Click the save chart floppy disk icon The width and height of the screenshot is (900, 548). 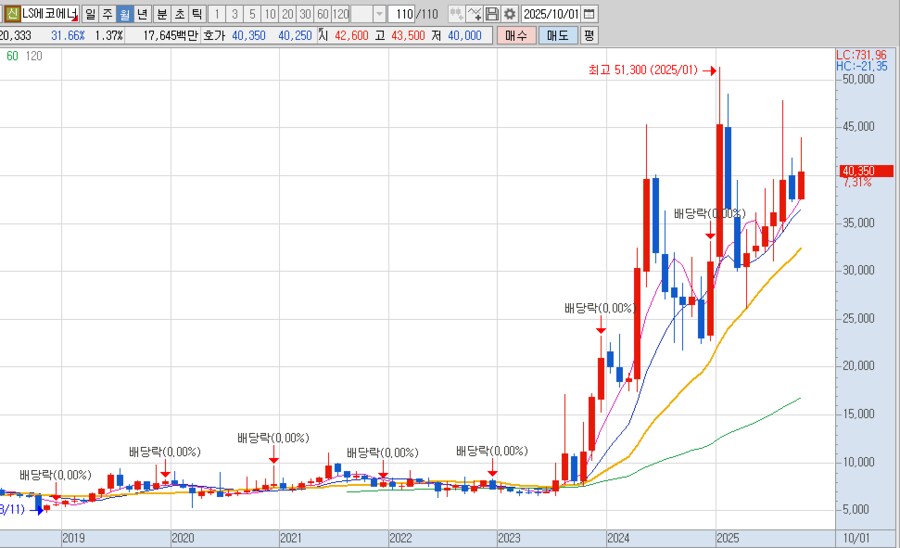[492, 14]
